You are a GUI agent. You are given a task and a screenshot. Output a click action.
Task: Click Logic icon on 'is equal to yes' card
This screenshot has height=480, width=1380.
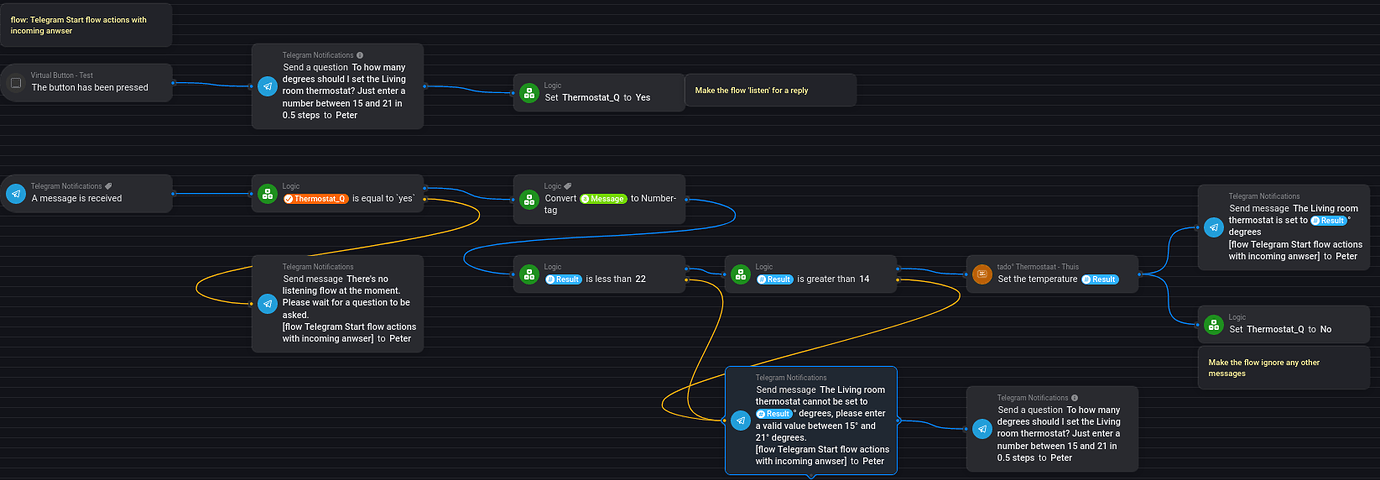[x=267, y=194]
